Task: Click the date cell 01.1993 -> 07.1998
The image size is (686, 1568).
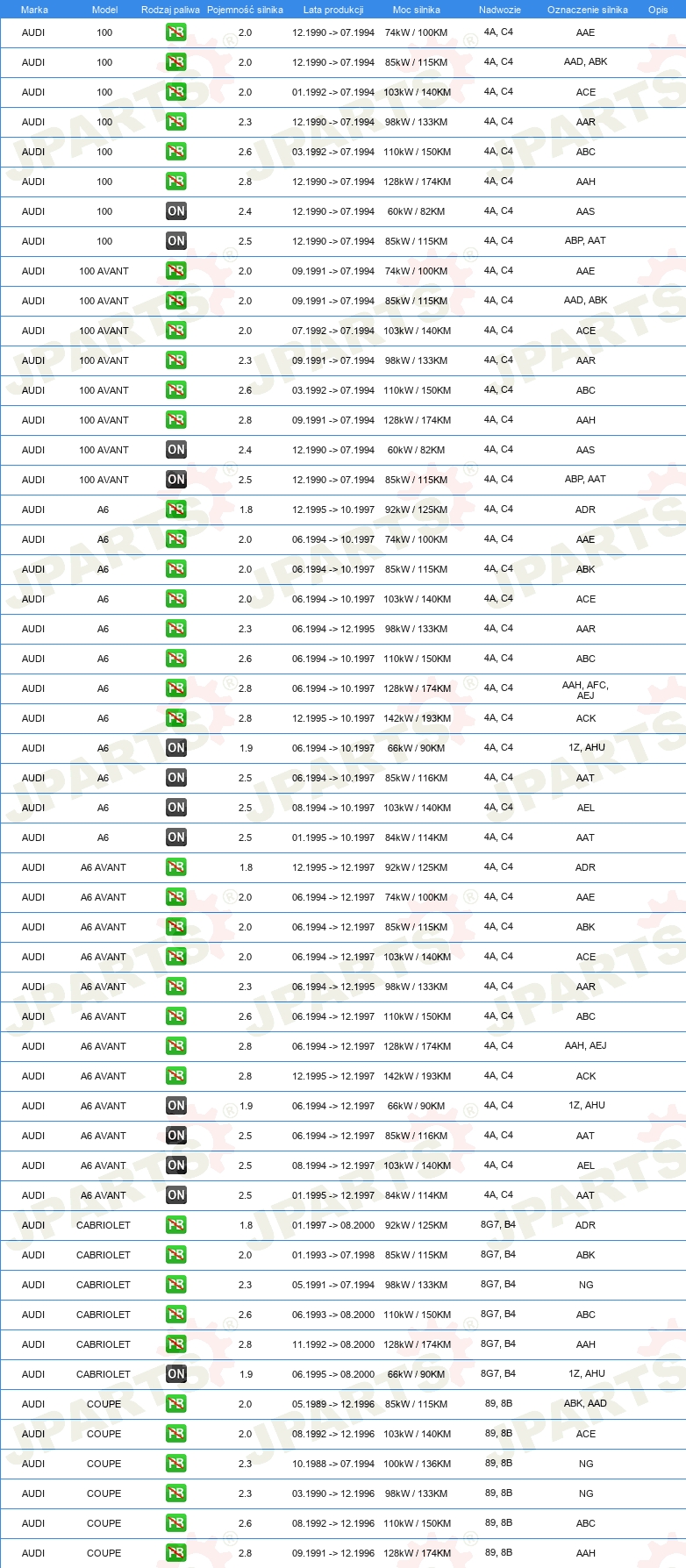Action: [x=333, y=1255]
